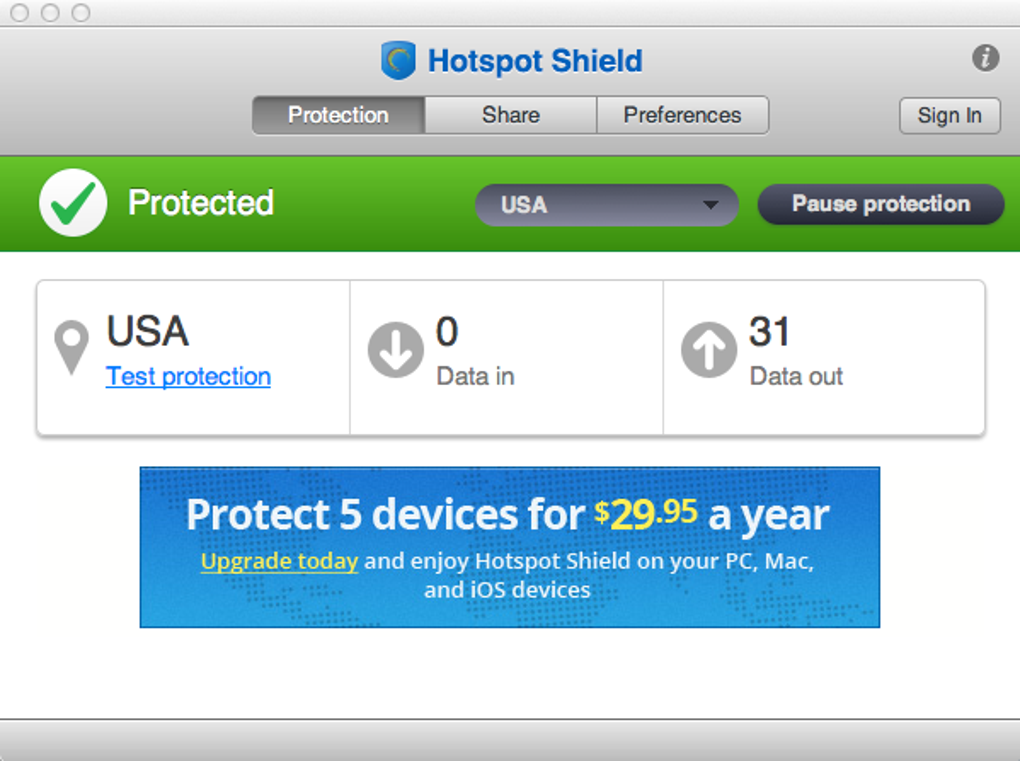Go to the Preferences tab
Viewport: 1020px width, 761px height.
(682, 115)
